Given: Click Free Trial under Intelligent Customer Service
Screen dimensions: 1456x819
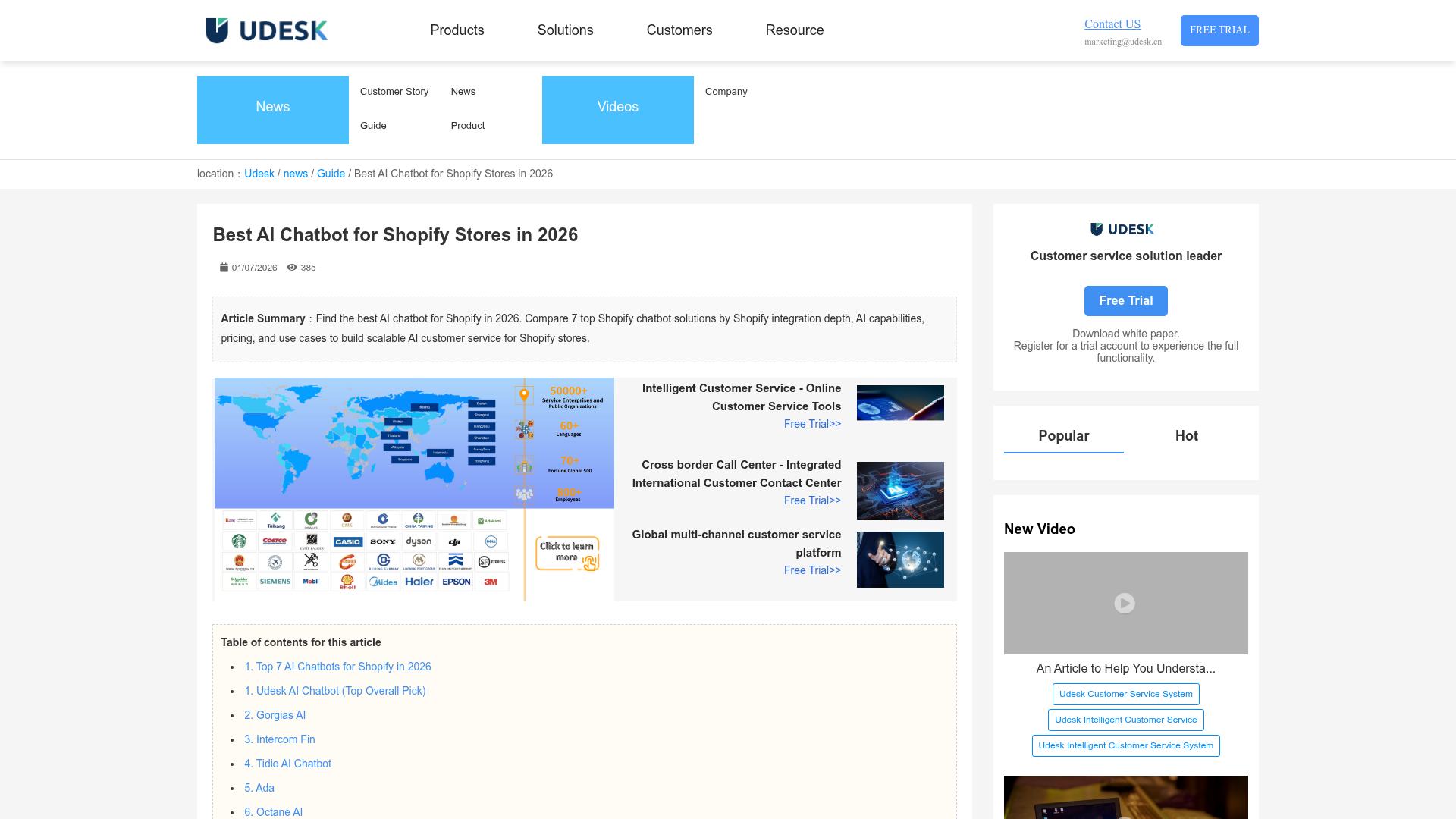Looking at the screenshot, I should [x=812, y=424].
